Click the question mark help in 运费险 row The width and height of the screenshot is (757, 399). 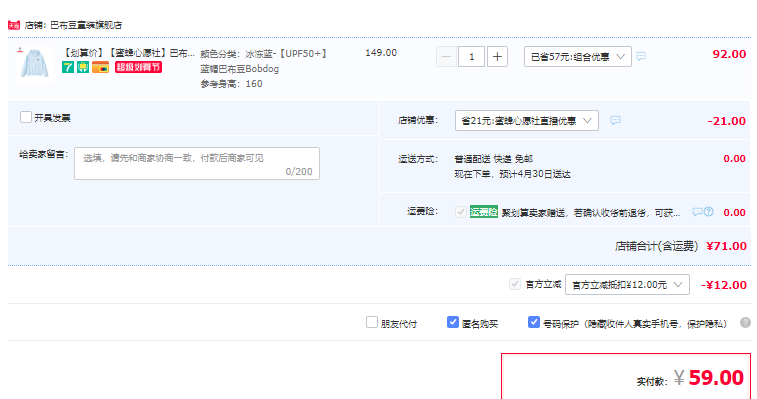[708, 212]
